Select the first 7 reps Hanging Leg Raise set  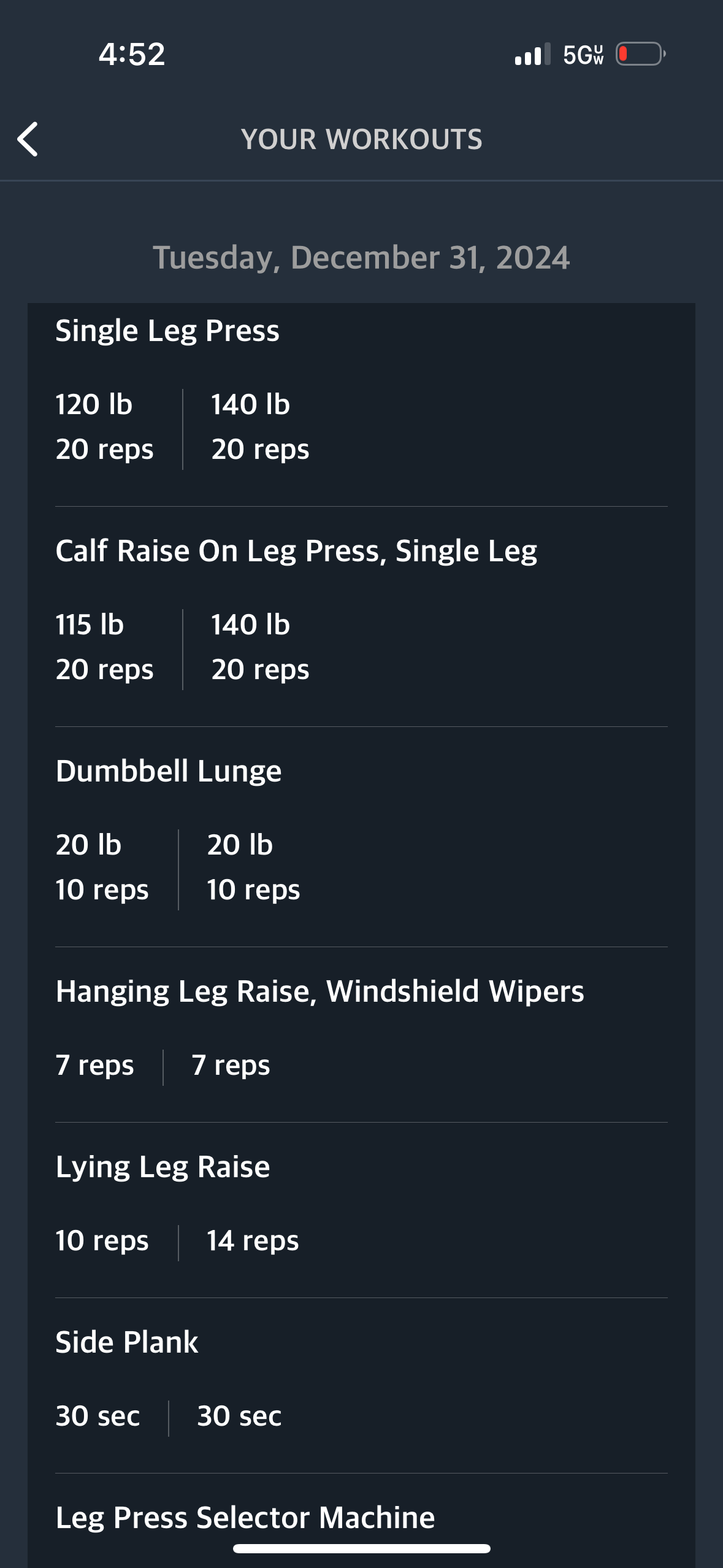pyautogui.click(x=94, y=1065)
